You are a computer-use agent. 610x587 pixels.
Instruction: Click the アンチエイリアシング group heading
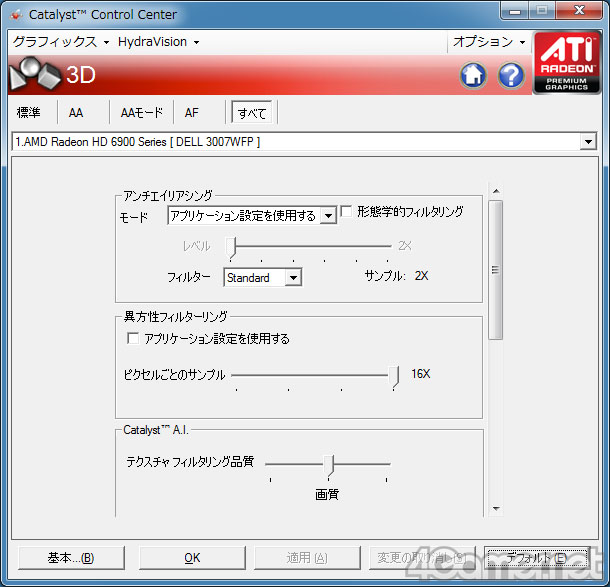[x=168, y=195]
